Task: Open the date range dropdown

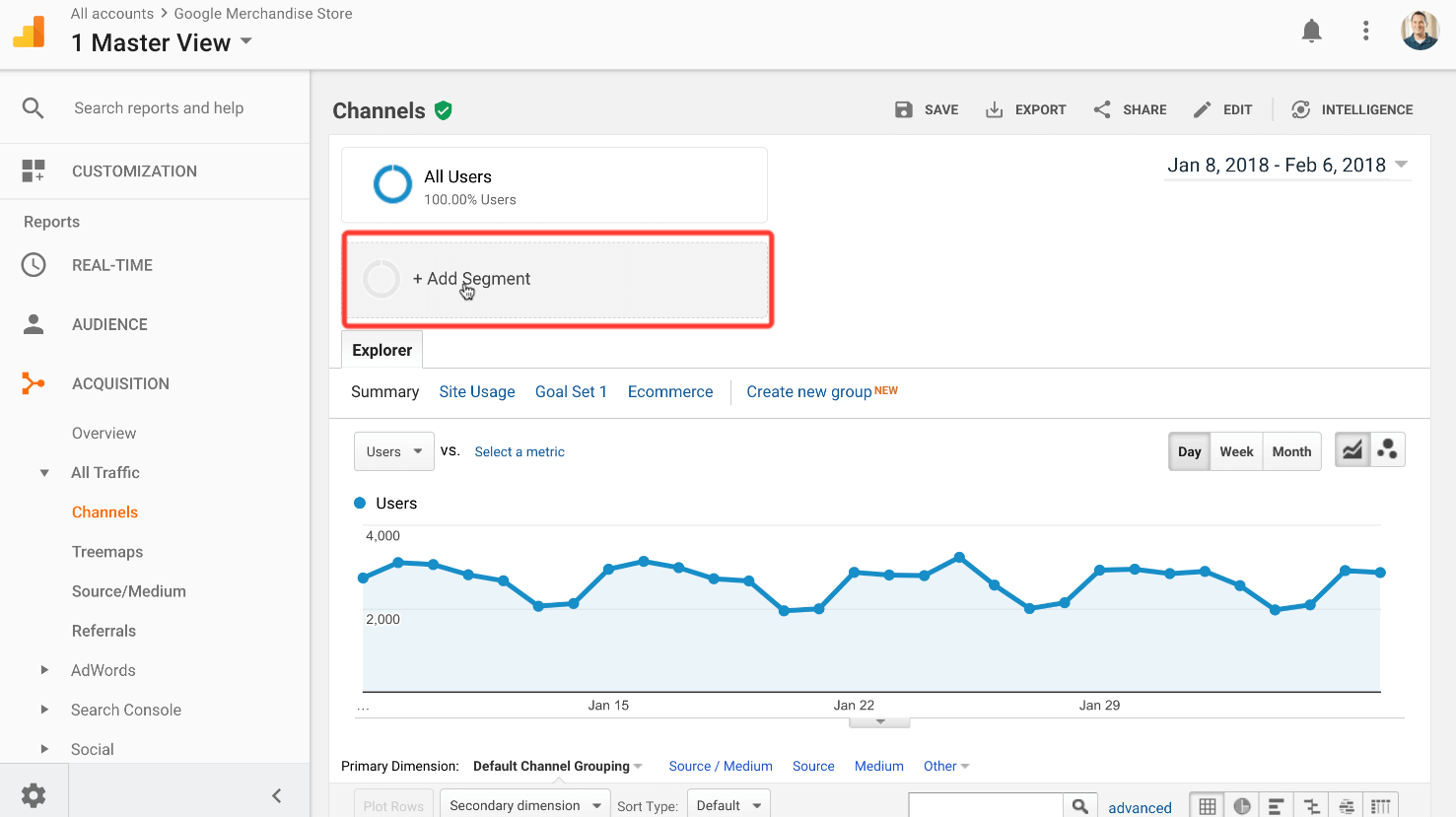Action: tap(1287, 165)
